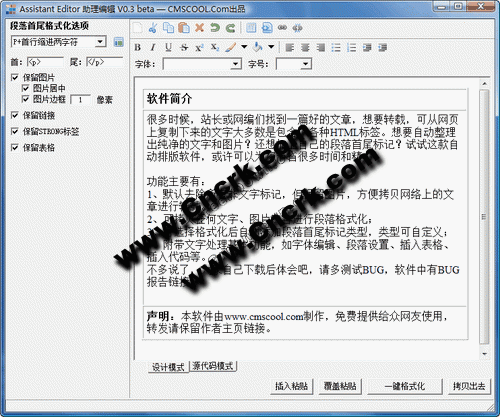Apply subscript x₂ formatting

pyautogui.click(x=215, y=48)
